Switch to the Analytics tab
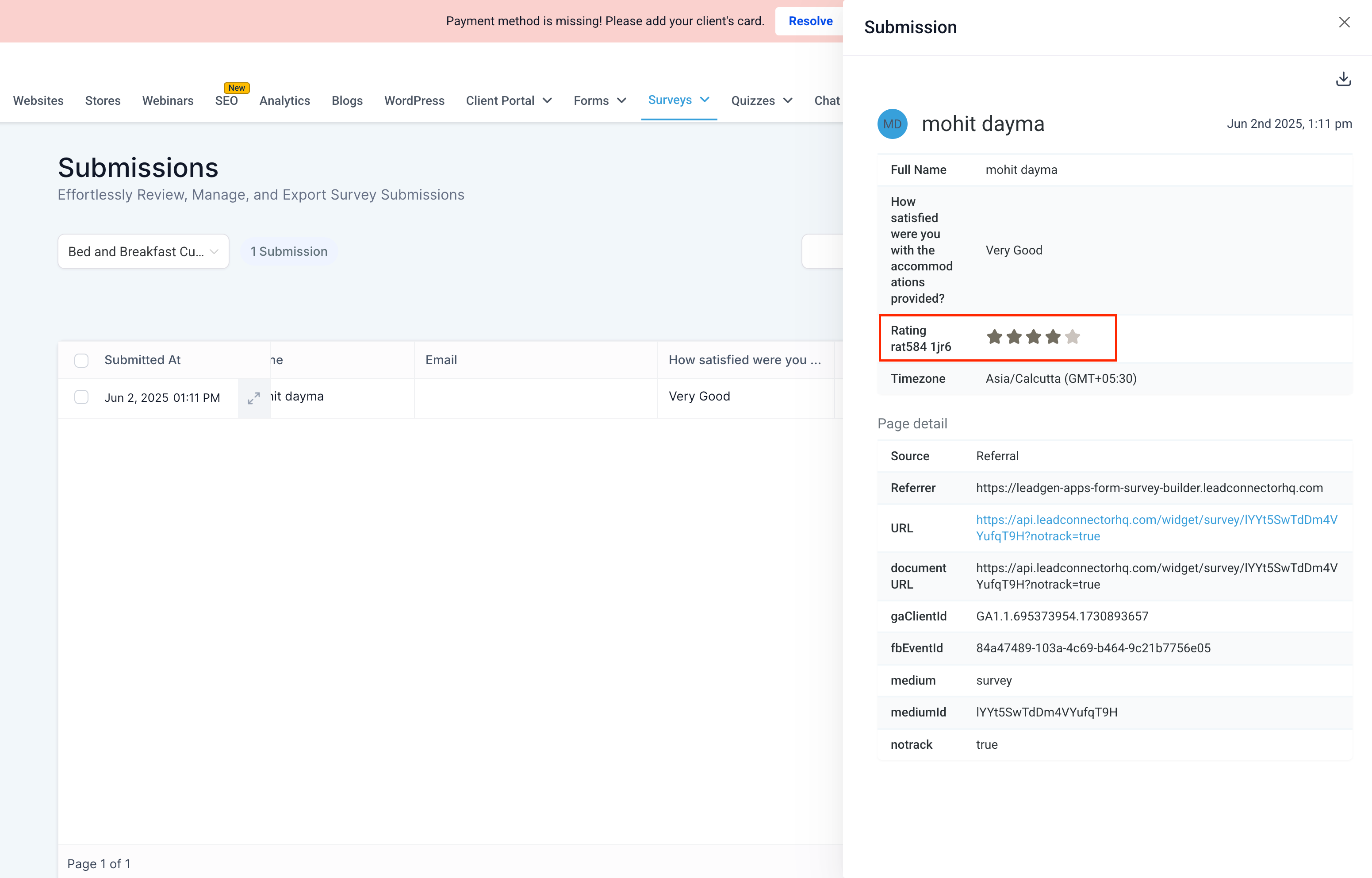 coord(284,101)
